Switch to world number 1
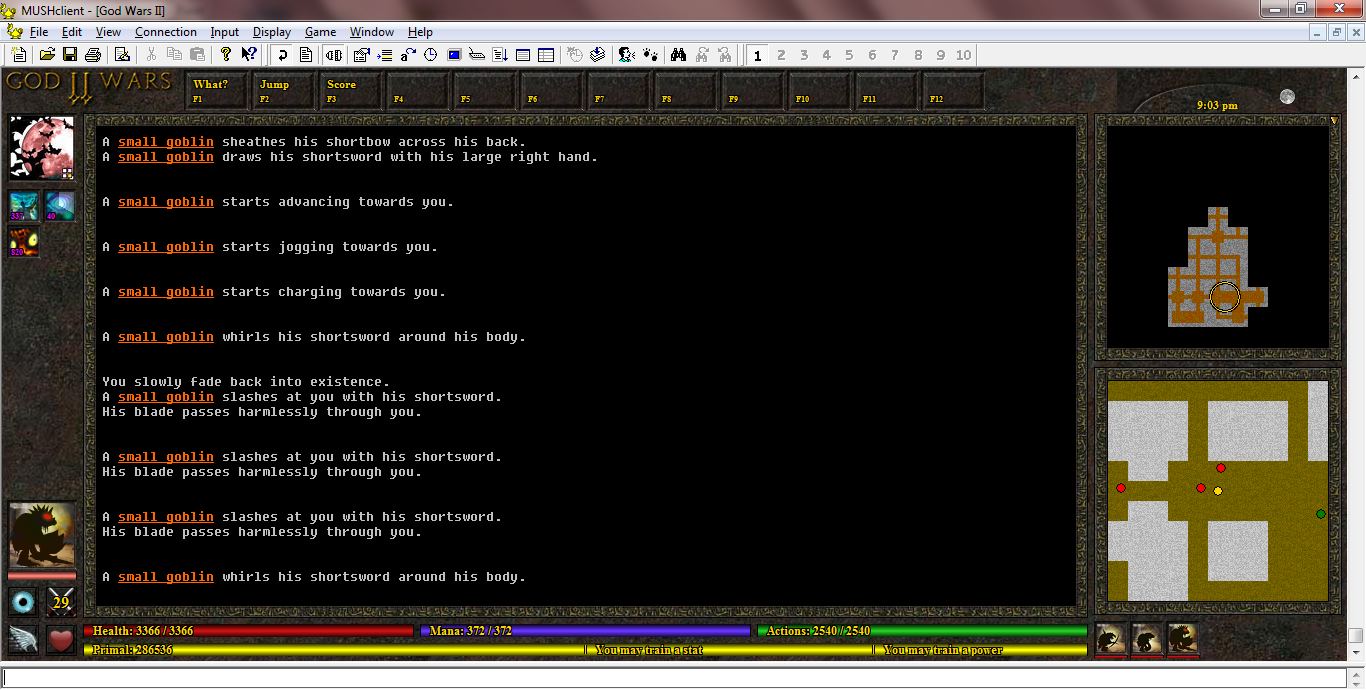Screen dimensions: 1366x690 758,55
